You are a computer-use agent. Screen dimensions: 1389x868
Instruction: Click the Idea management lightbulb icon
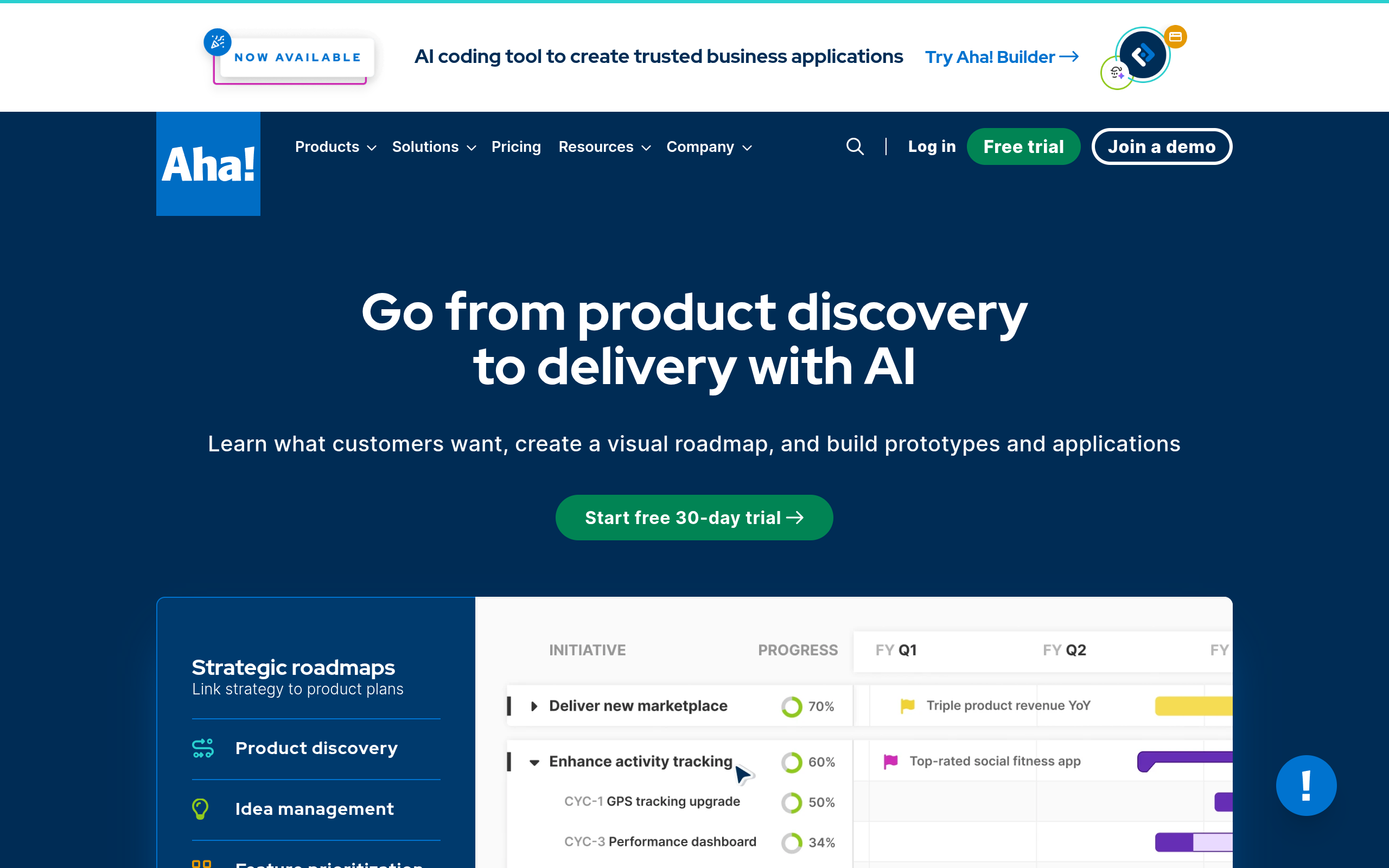click(x=200, y=809)
